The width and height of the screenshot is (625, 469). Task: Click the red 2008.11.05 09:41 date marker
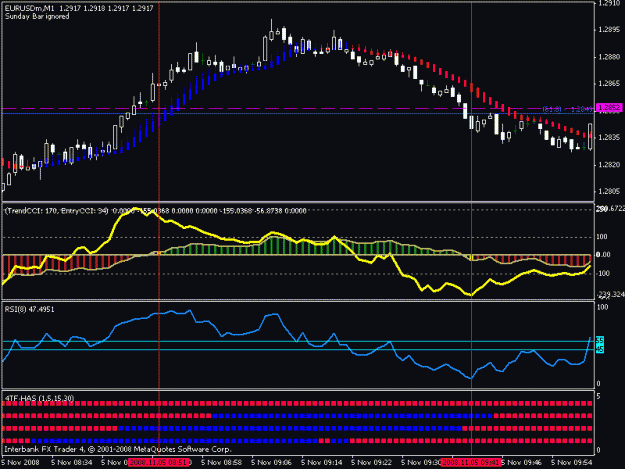471,463
